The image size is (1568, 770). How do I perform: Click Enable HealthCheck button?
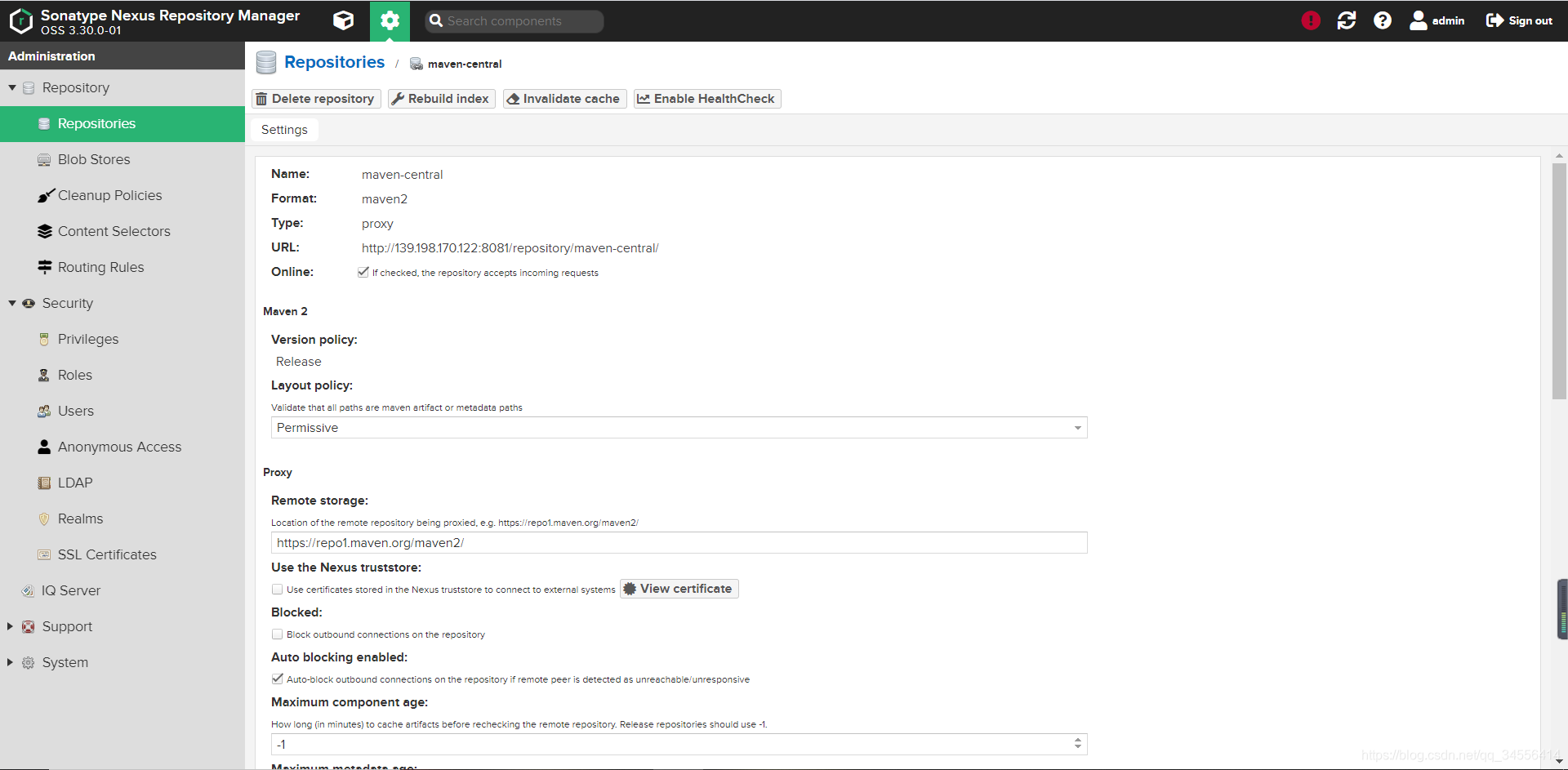pyautogui.click(x=707, y=99)
